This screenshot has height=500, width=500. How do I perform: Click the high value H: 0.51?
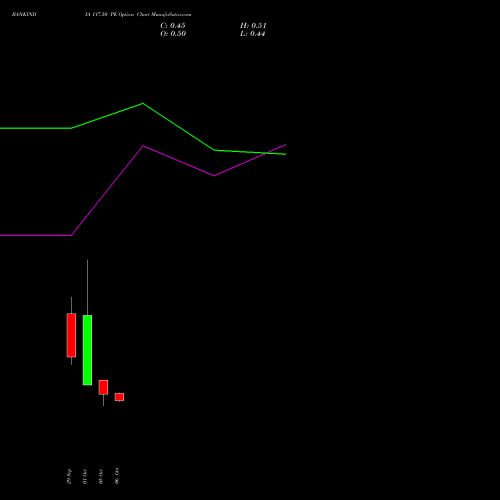coord(253,26)
